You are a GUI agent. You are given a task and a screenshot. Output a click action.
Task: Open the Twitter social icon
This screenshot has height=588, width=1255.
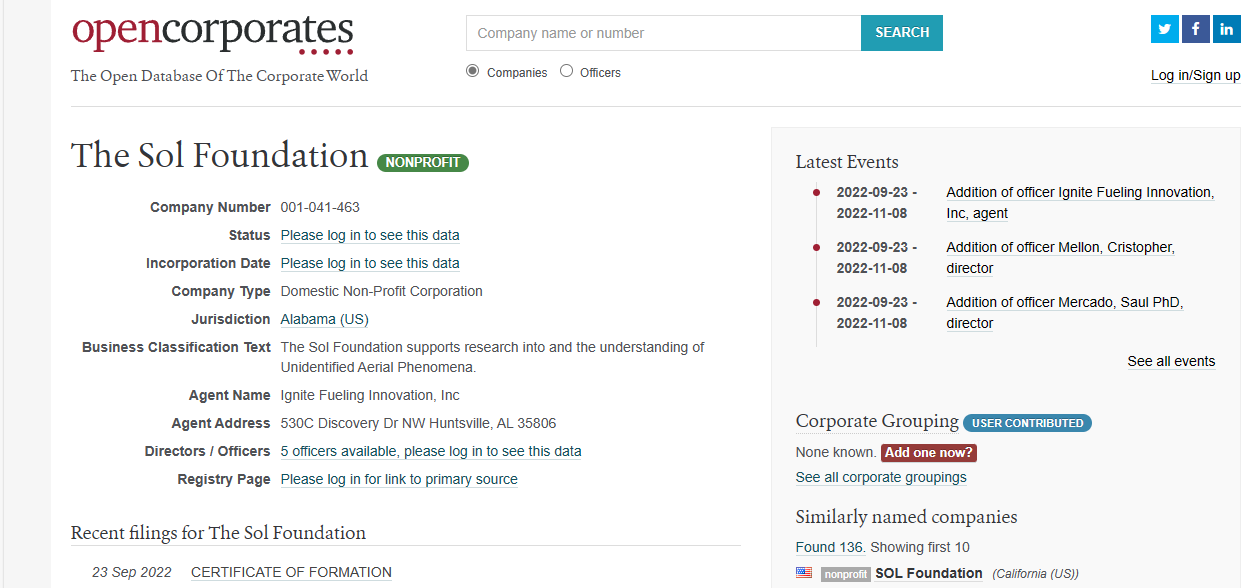pyautogui.click(x=1165, y=29)
